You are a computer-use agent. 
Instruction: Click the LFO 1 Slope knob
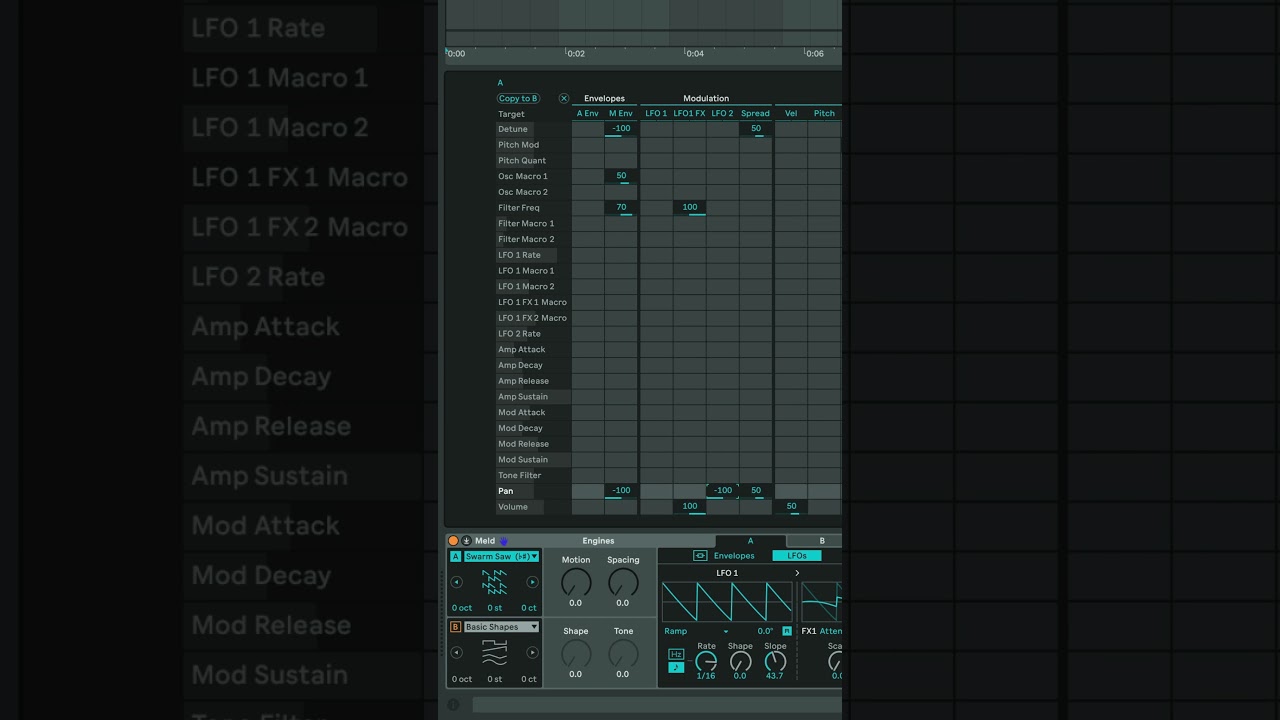tap(775, 661)
